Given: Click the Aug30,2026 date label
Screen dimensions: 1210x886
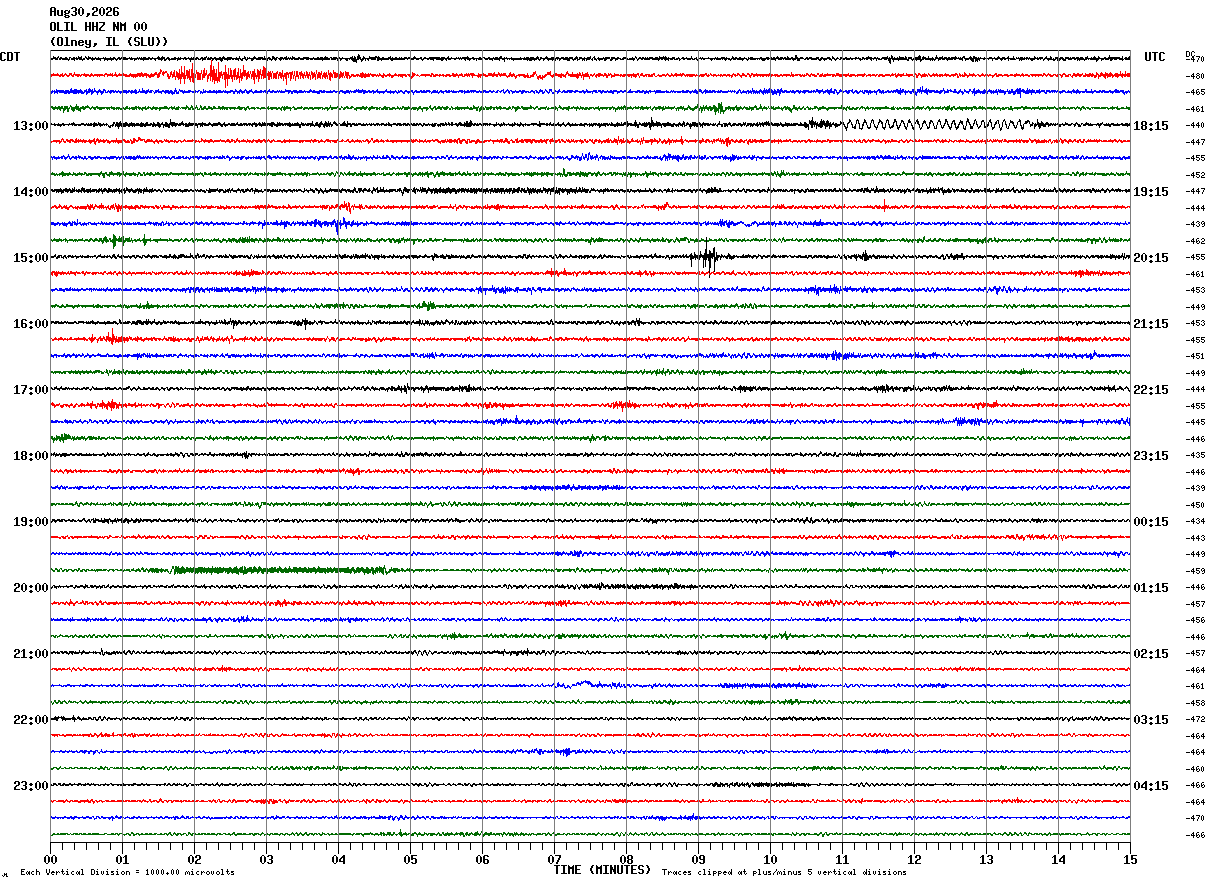Looking at the screenshot, I should (x=84, y=12).
